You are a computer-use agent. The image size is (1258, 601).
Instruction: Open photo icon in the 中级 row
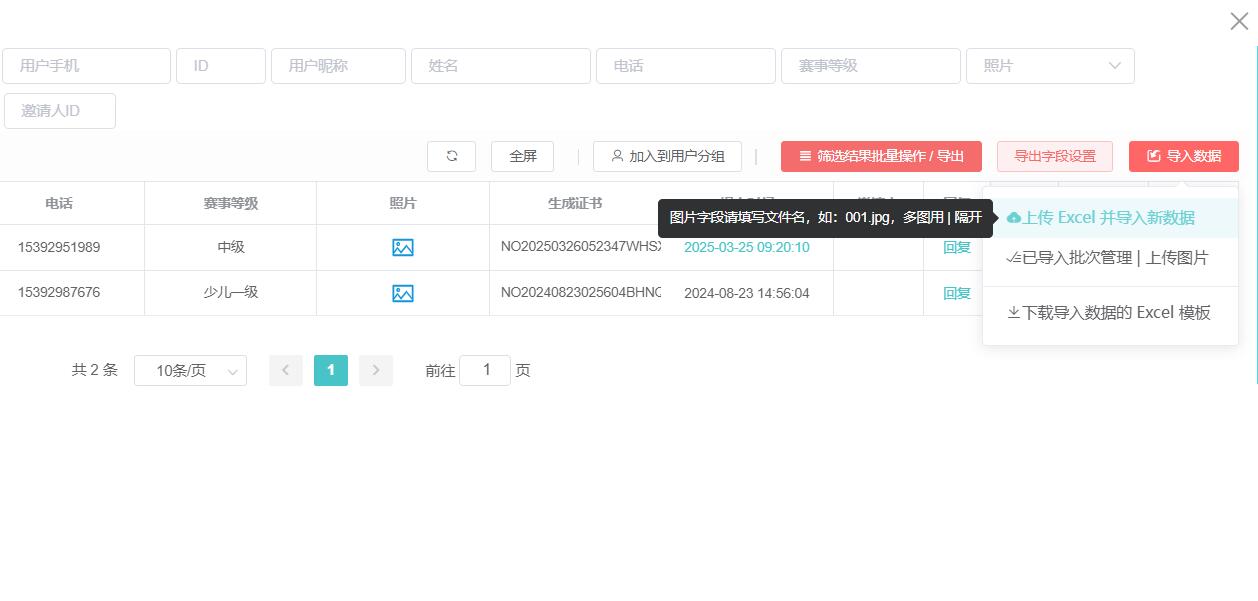point(403,247)
